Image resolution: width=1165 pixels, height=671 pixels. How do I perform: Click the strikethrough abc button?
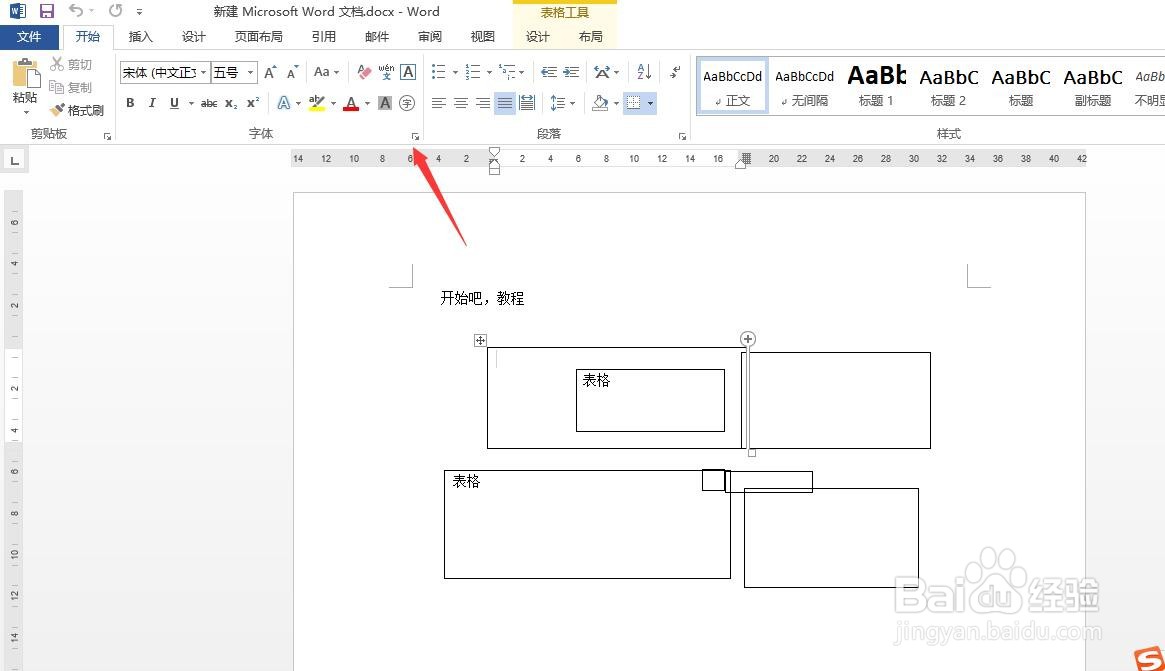point(209,103)
